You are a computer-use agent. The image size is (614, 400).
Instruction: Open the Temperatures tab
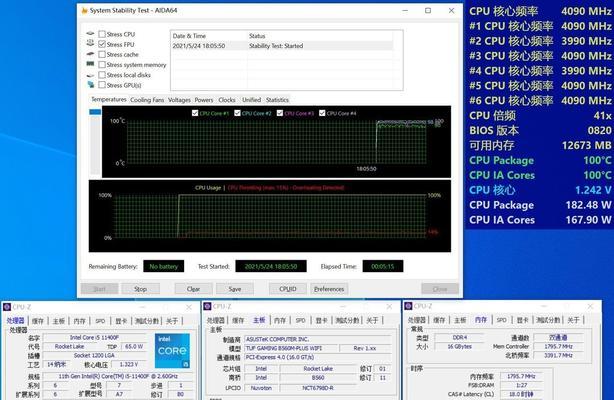click(109, 100)
